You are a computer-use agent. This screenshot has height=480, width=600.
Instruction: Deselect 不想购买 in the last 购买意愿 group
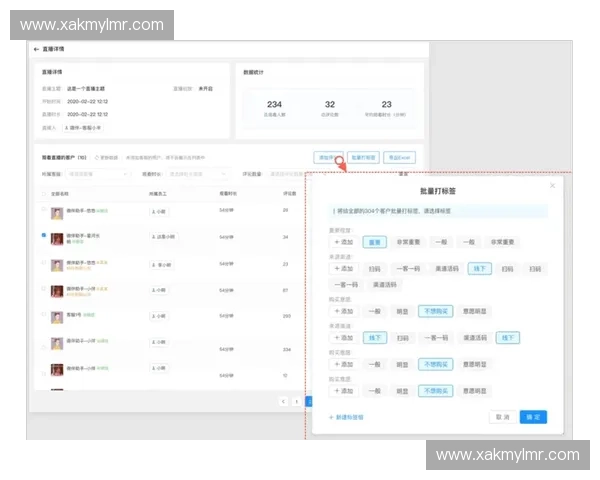435,391
